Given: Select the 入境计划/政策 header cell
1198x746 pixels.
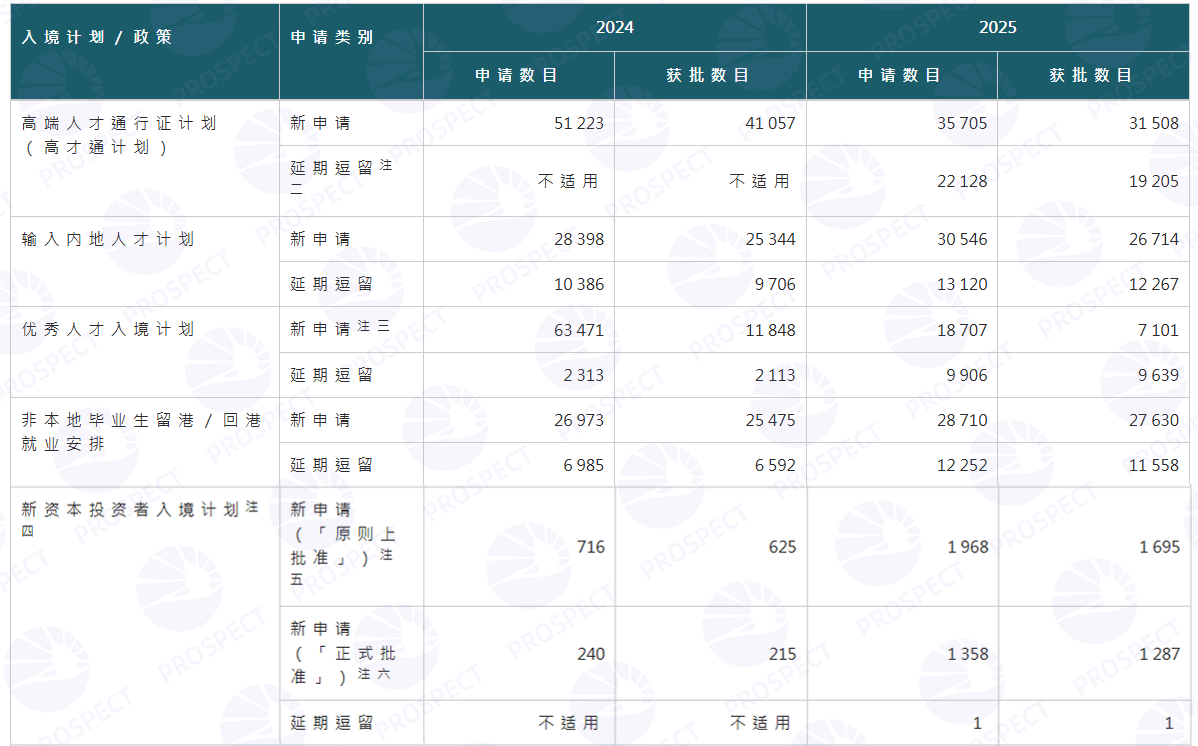Looking at the screenshot, I should tap(145, 52).
